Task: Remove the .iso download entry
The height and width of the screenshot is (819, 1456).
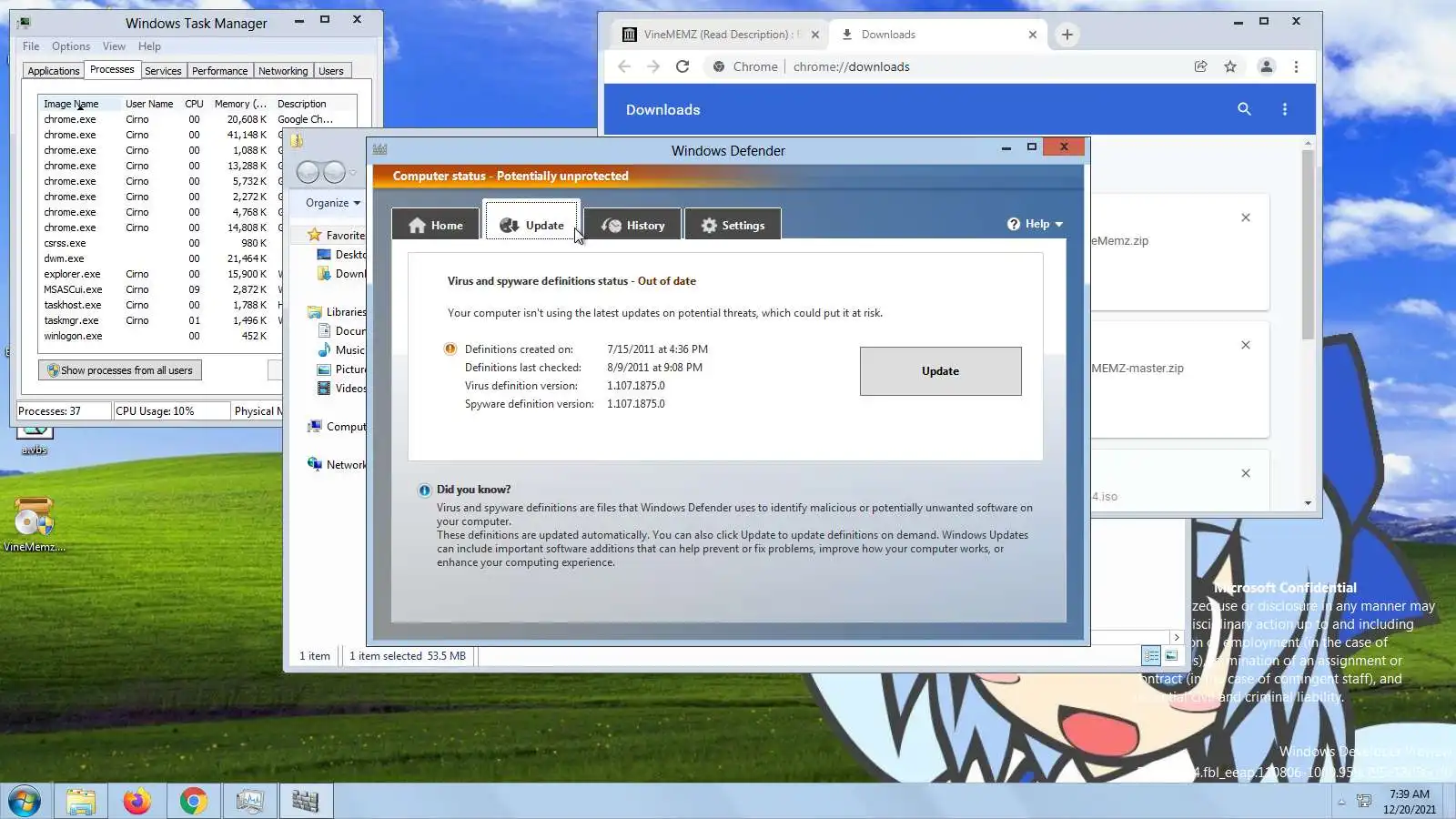Action: pyautogui.click(x=1246, y=473)
